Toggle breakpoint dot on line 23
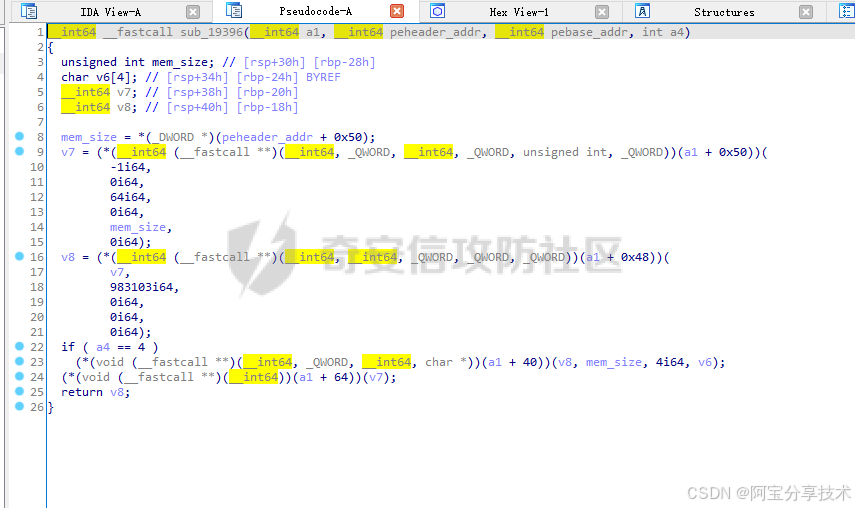The height and width of the screenshot is (508, 855). pyautogui.click(x=20, y=361)
